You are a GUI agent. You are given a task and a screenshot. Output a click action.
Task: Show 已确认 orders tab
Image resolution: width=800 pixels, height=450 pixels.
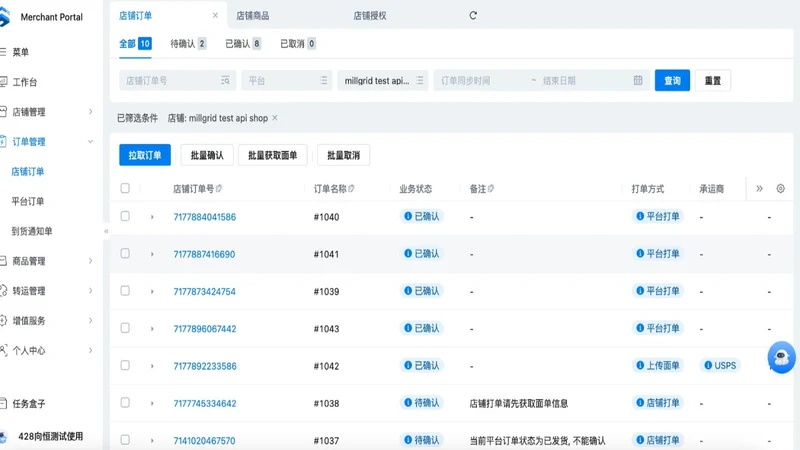243,43
